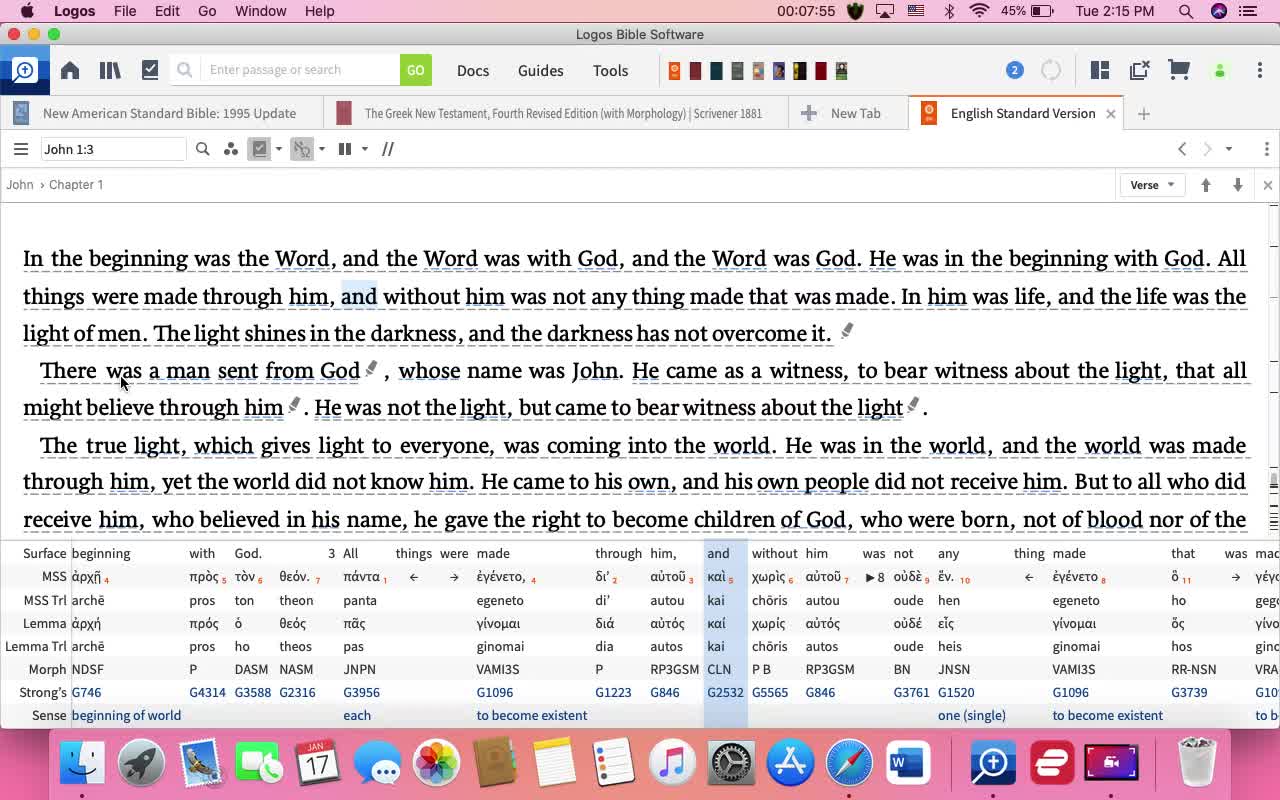Open the visual filters three-dots icon
Viewport: 1280px width, 800px height.
point(231,149)
